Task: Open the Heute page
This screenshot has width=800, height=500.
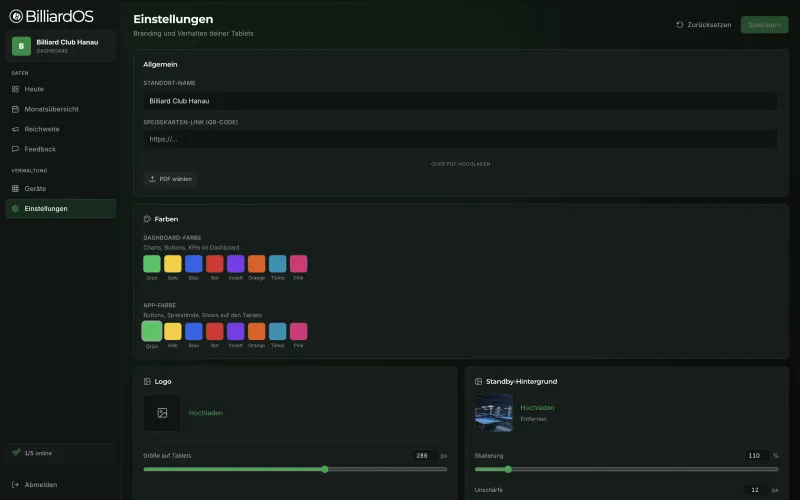Action: pos(61,89)
